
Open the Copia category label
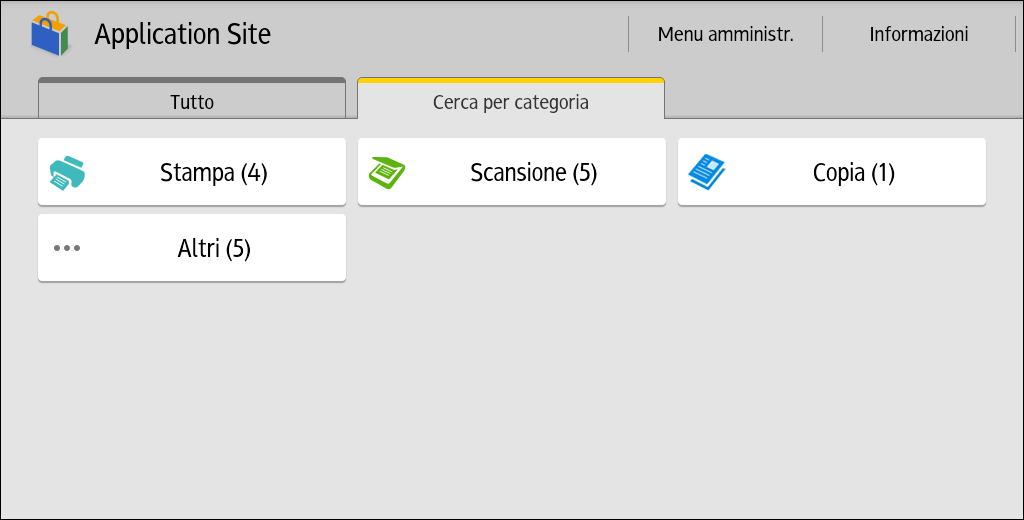tap(839, 173)
